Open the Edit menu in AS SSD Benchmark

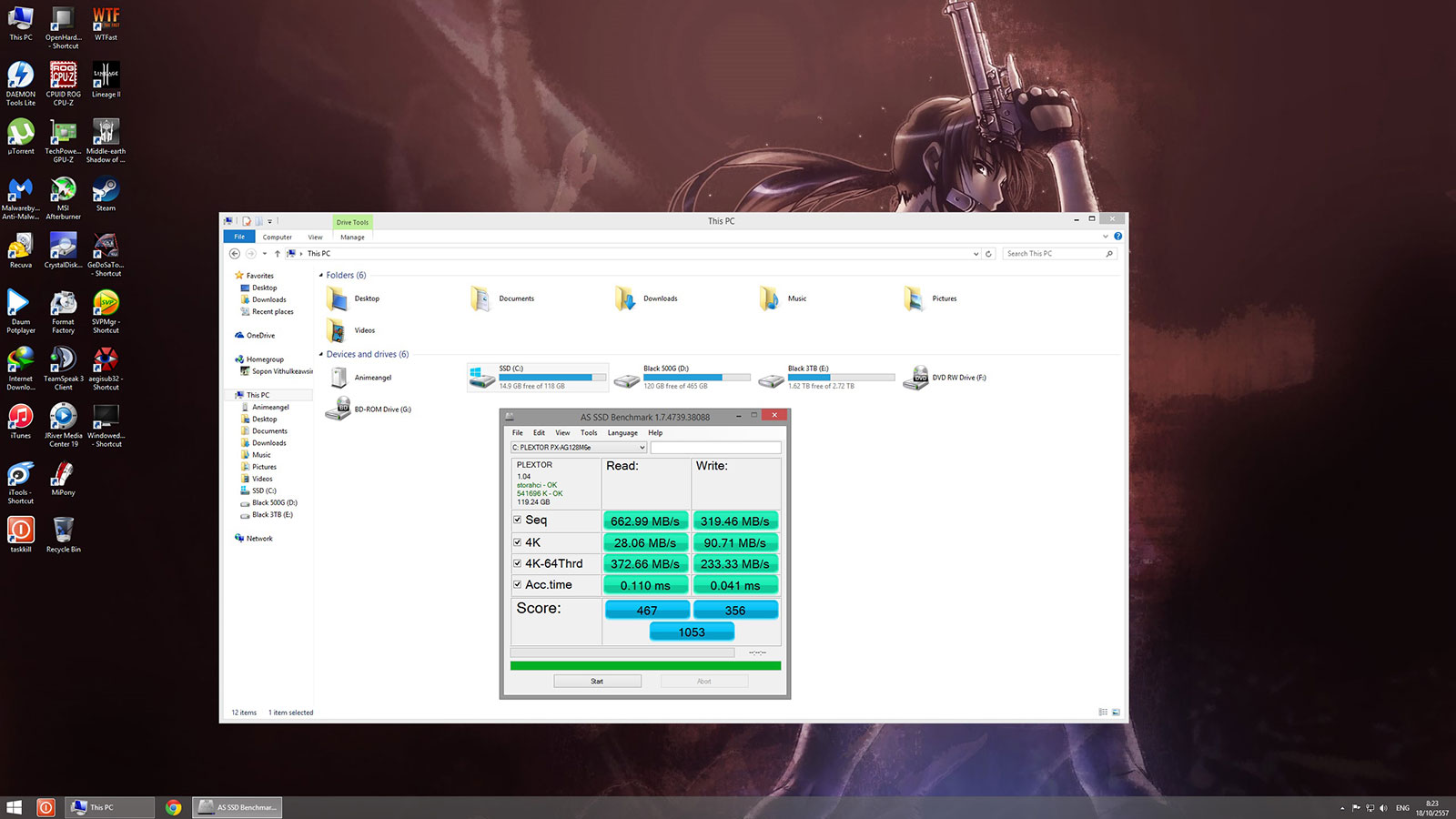pyautogui.click(x=539, y=433)
